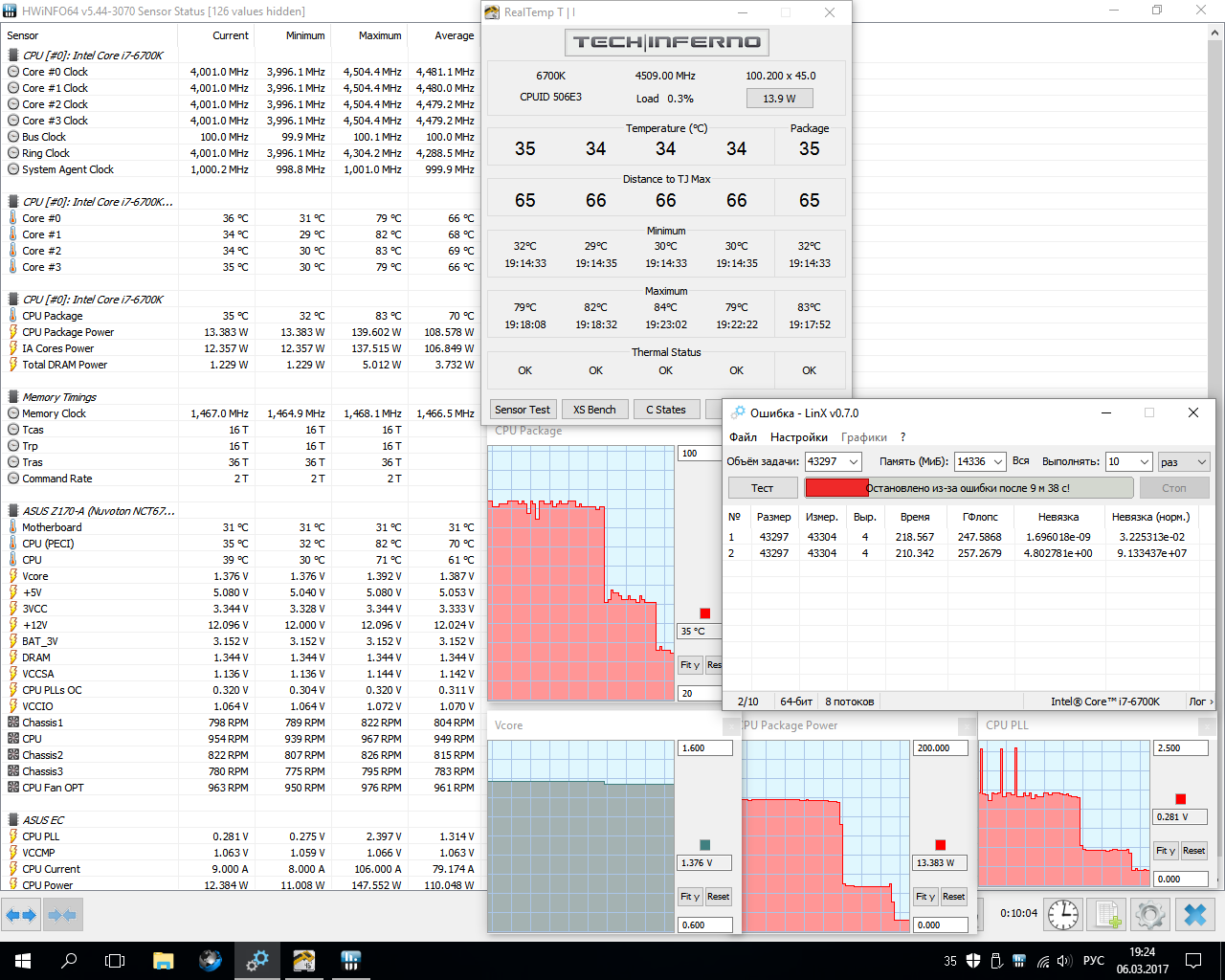Open the Action Center notification icon
The width and height of the screenshot is (1225, 980).
[x=1193, y=961]
